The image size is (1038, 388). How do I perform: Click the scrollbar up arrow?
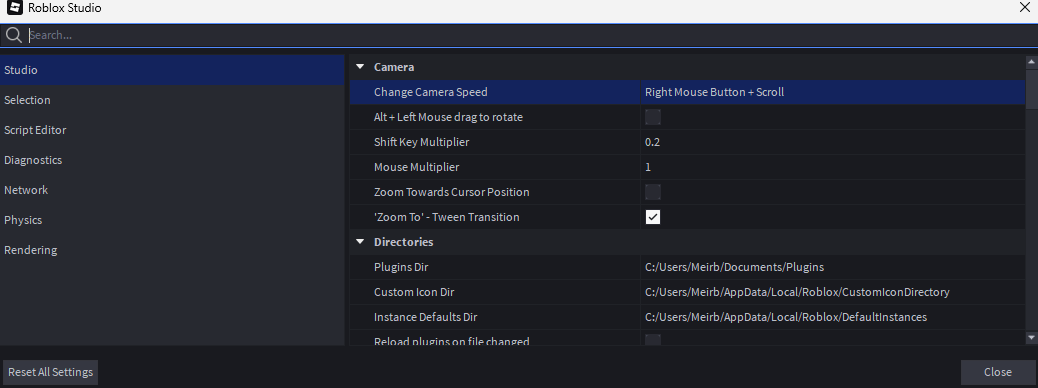click(1031, 62)
